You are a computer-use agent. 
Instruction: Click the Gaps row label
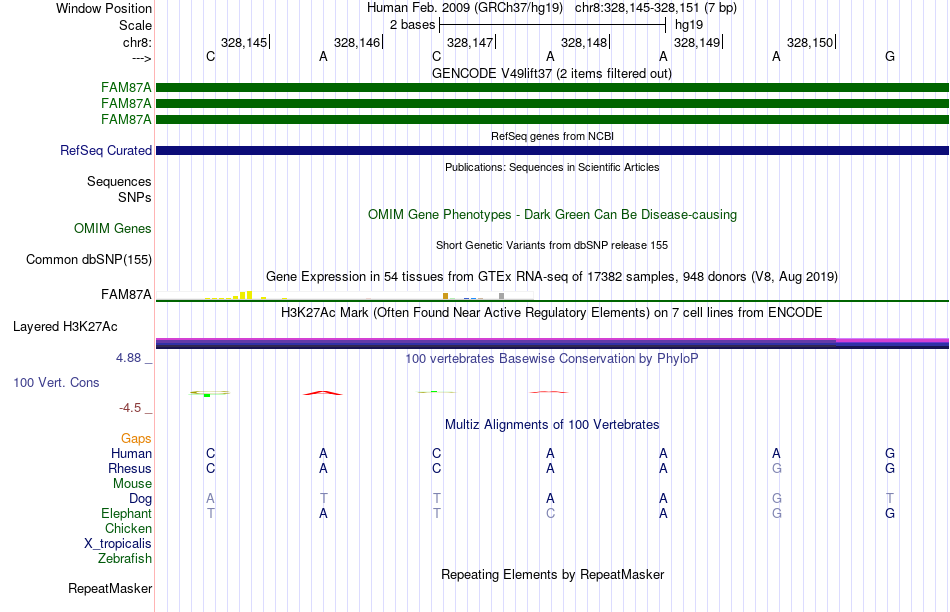(x=136, y=438)
